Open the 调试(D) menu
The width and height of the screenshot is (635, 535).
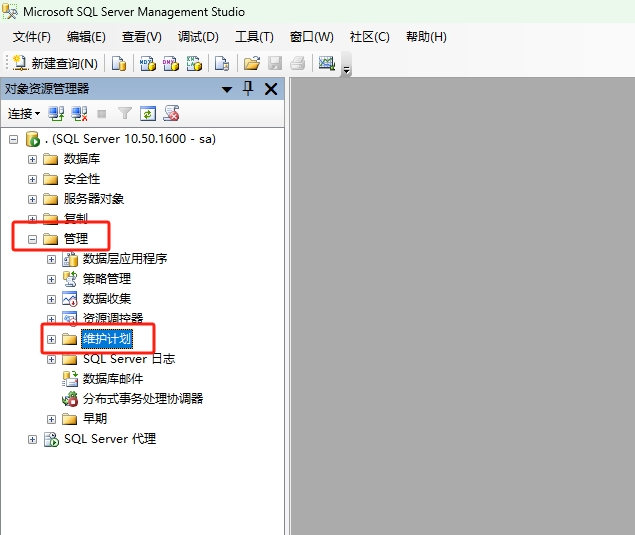point(198,37)
